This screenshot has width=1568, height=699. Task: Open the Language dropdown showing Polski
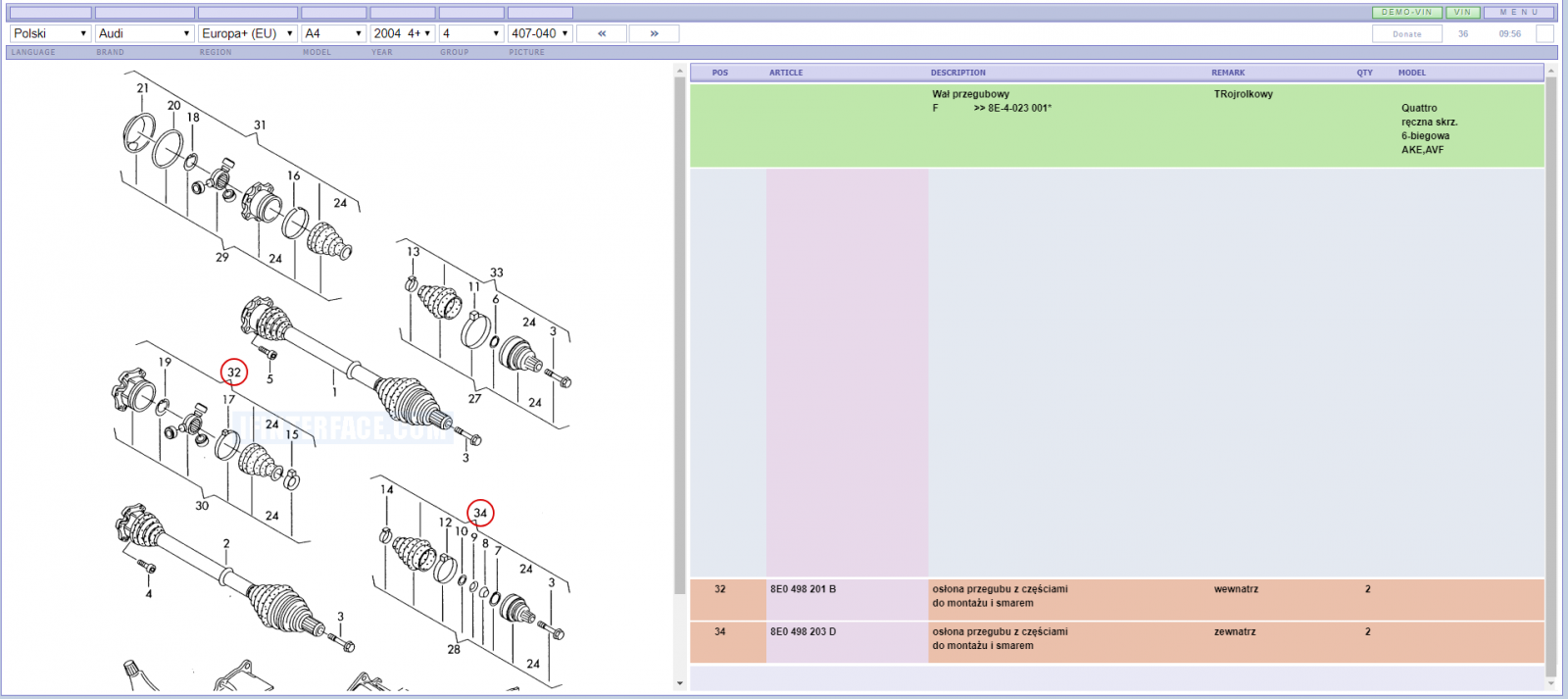tap(50, 33)
